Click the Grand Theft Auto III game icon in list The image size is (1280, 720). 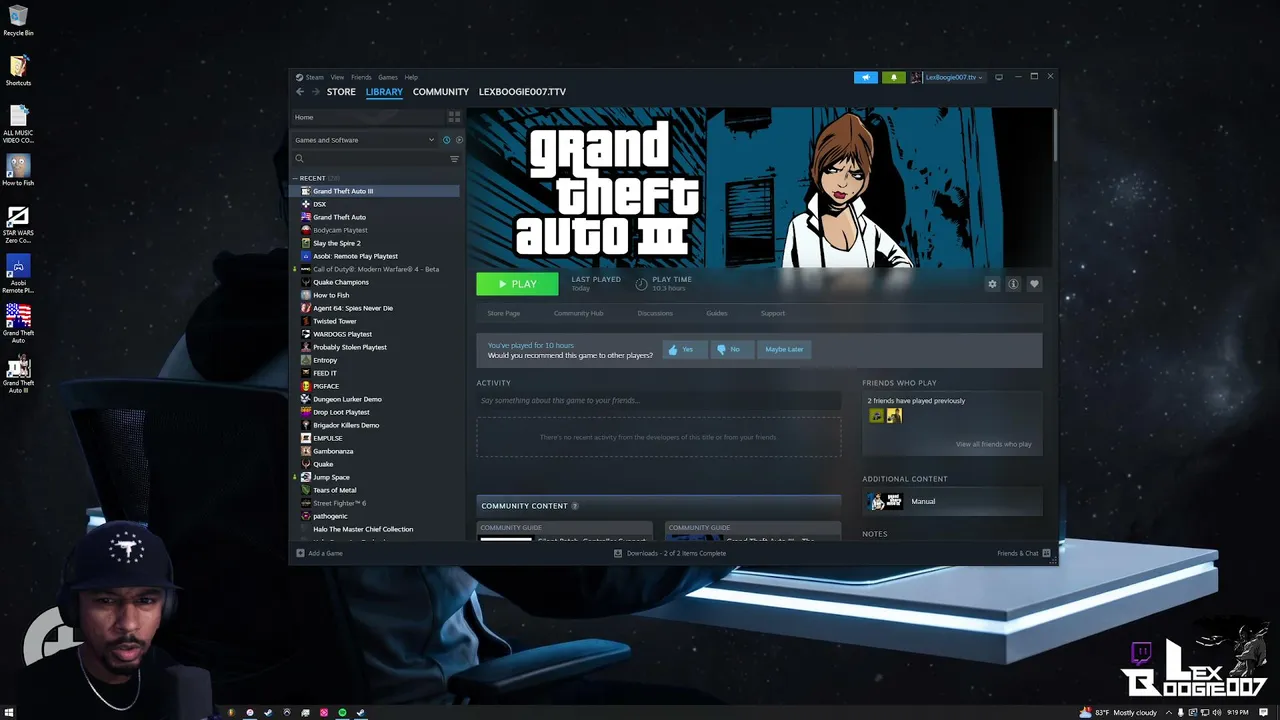[306, 191]
